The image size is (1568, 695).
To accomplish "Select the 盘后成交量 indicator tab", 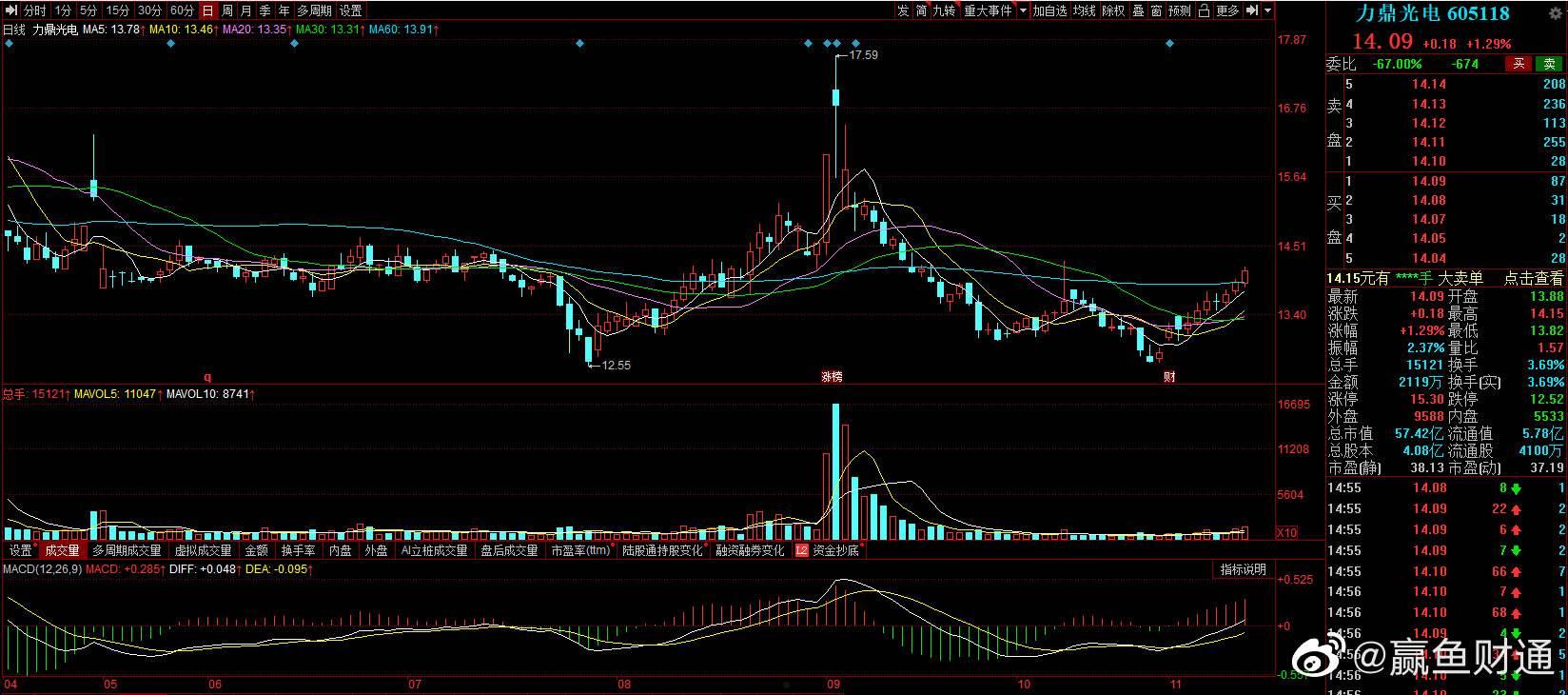I will pos(510,550).
